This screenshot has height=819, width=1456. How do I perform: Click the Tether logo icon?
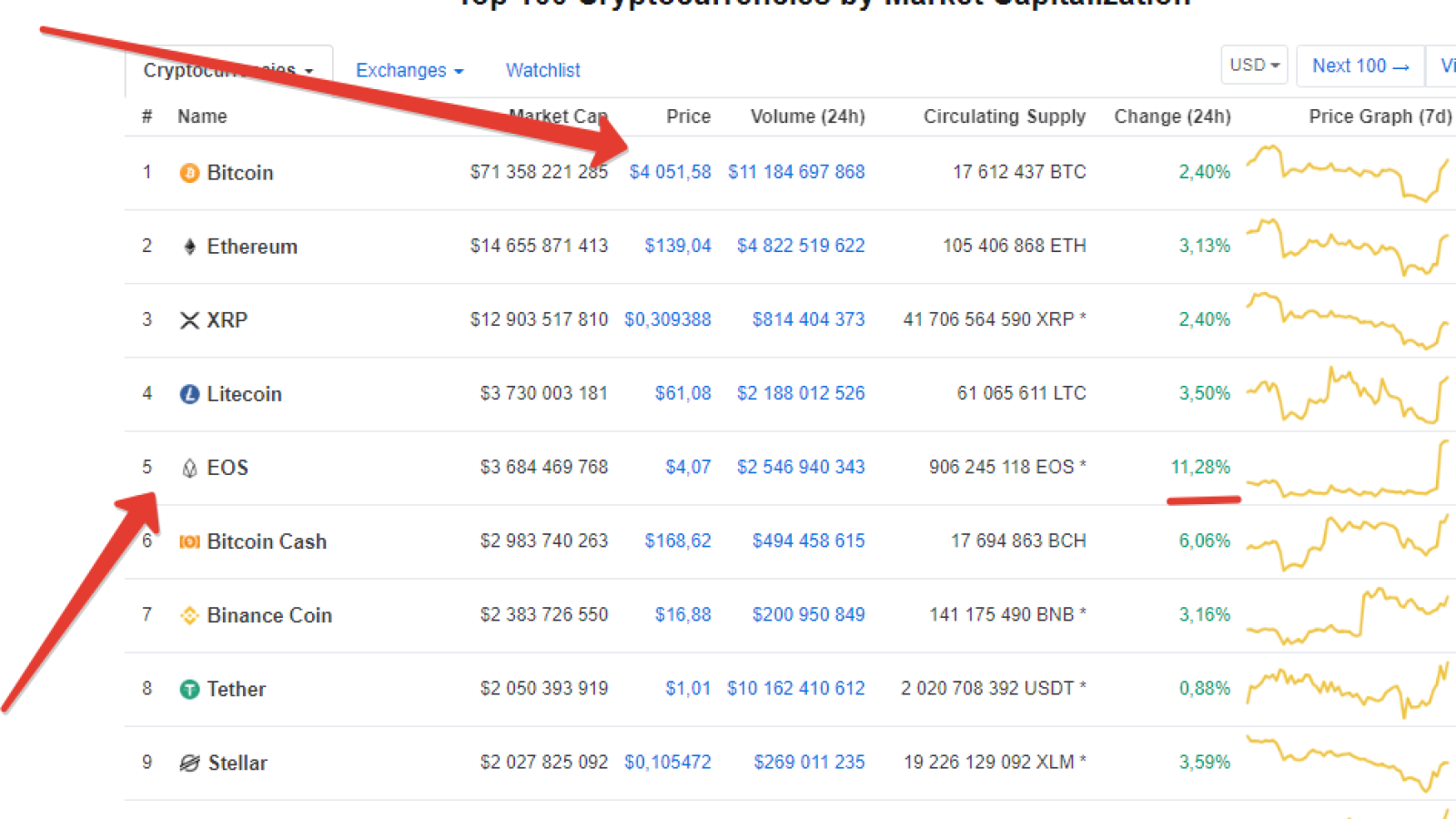189,689
